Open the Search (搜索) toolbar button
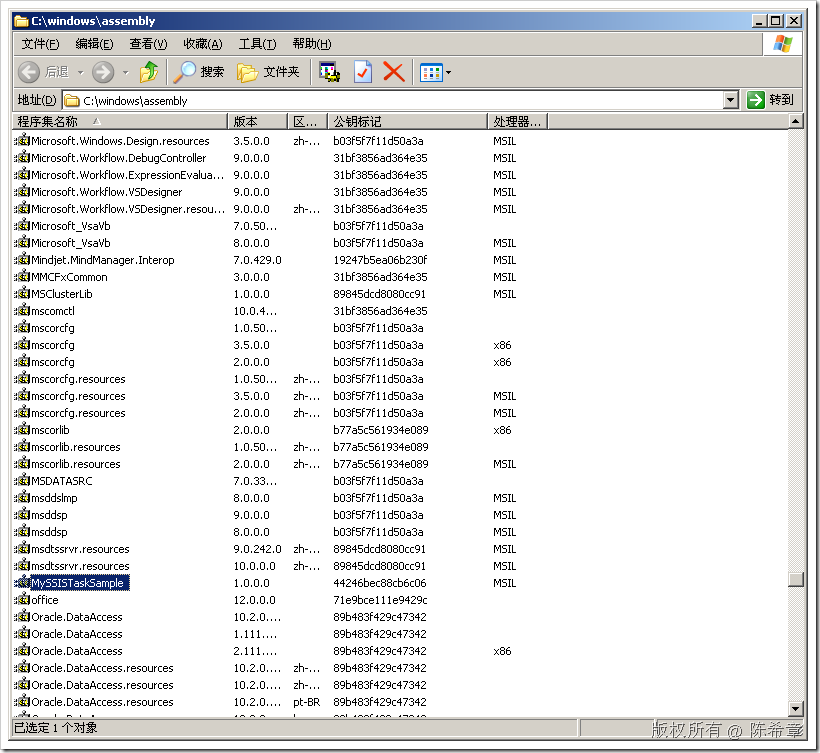 (x=199, y=72)
